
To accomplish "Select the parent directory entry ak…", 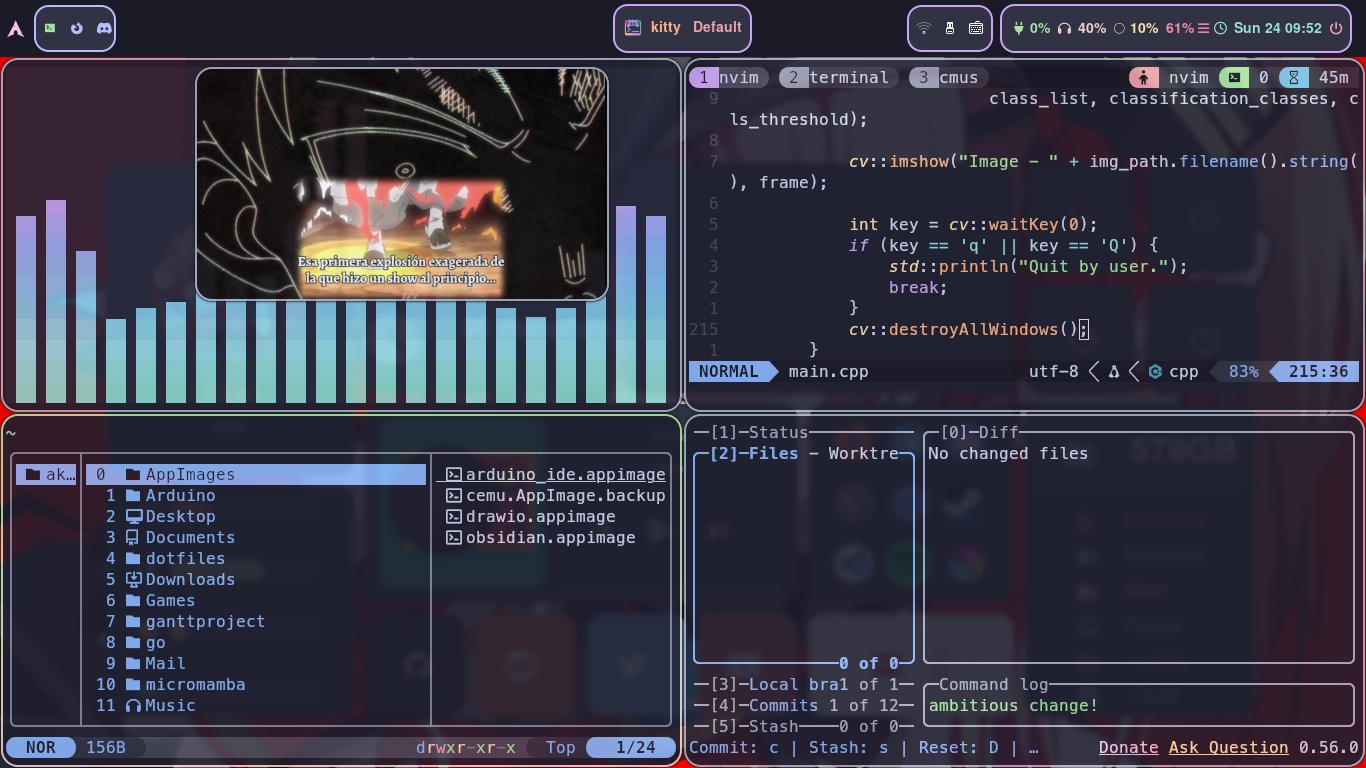I will pos(46,474).
